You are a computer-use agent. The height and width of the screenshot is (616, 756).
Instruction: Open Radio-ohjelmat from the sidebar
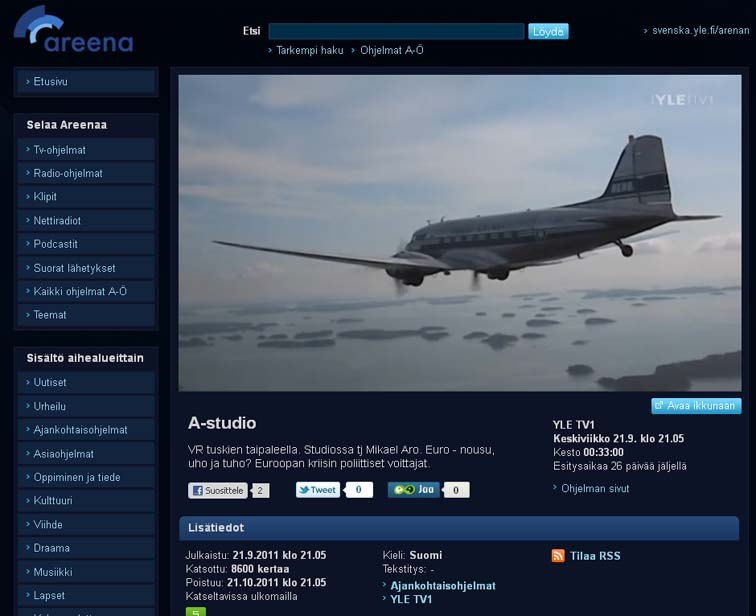(68, 174)
